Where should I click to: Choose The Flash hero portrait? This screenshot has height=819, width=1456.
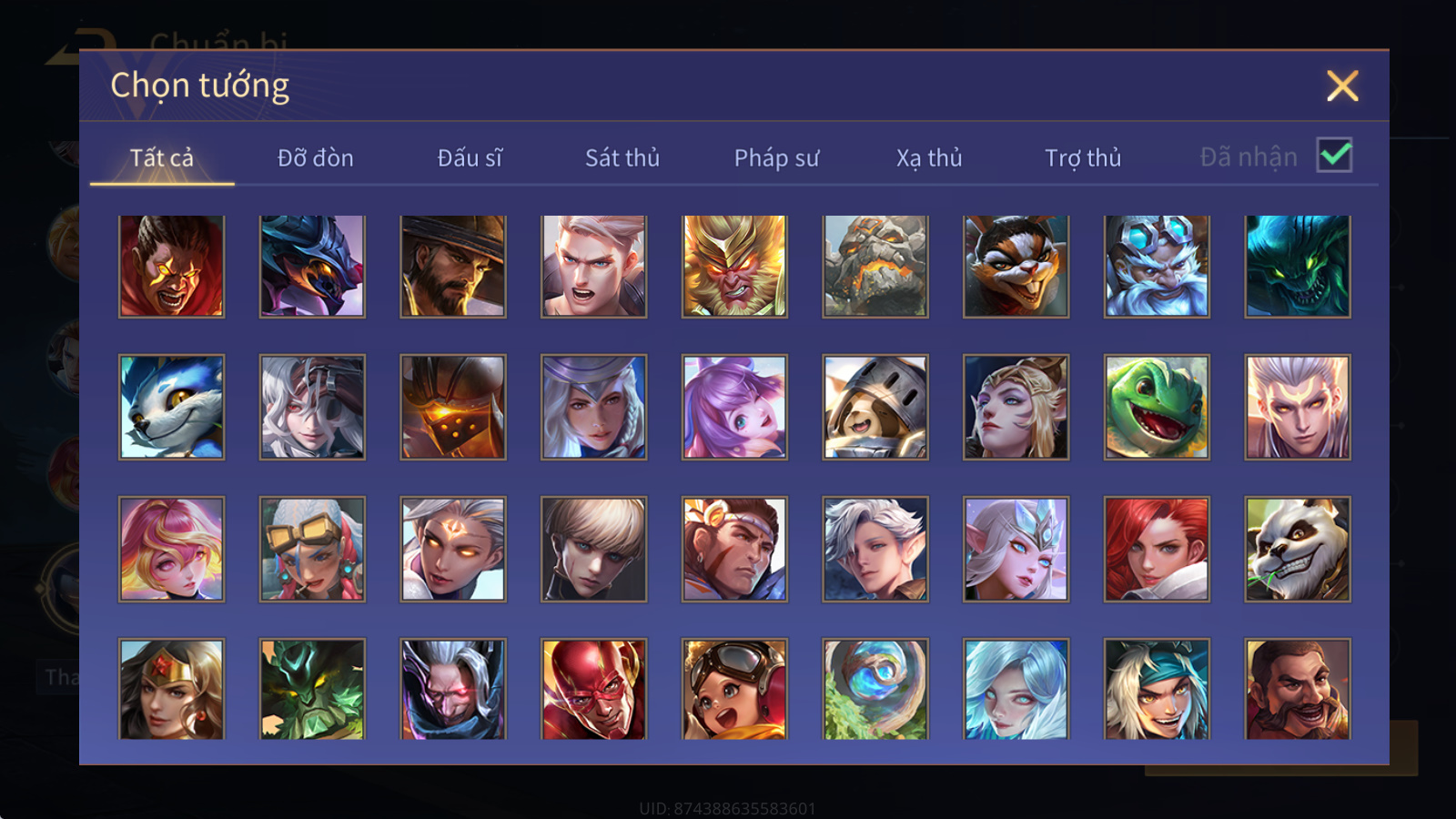[593, 689]
